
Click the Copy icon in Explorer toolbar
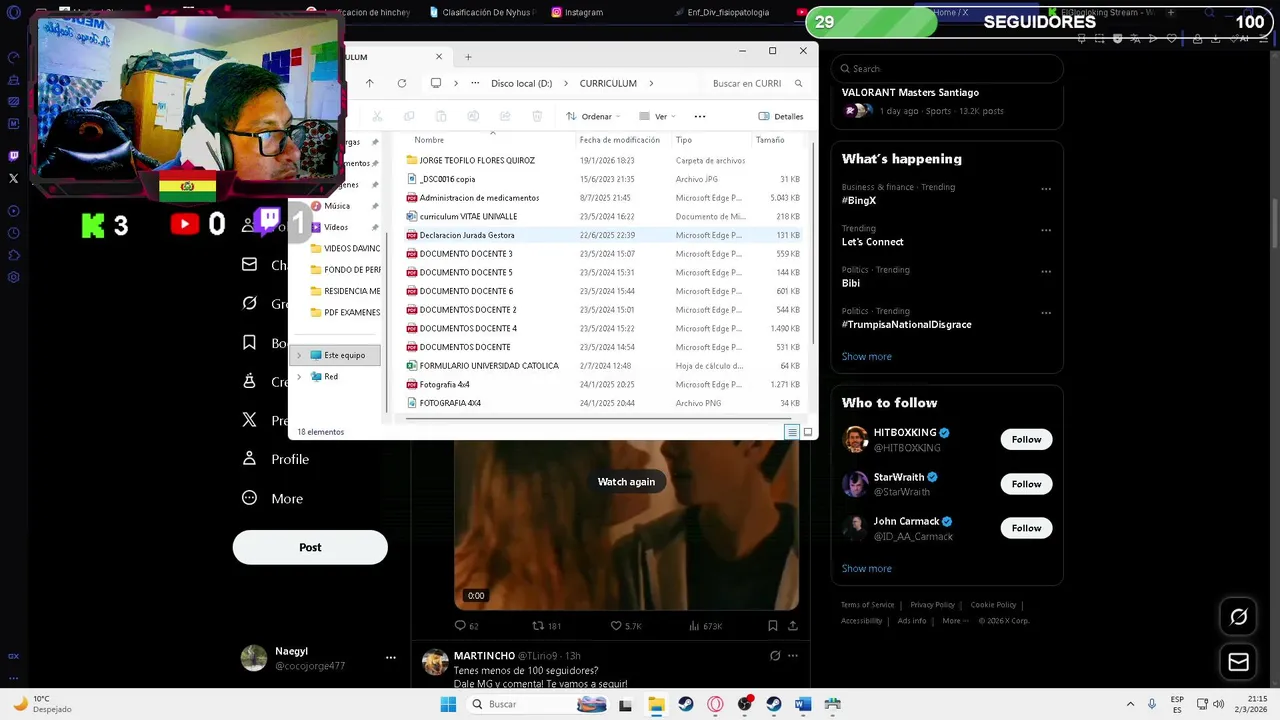409,116
